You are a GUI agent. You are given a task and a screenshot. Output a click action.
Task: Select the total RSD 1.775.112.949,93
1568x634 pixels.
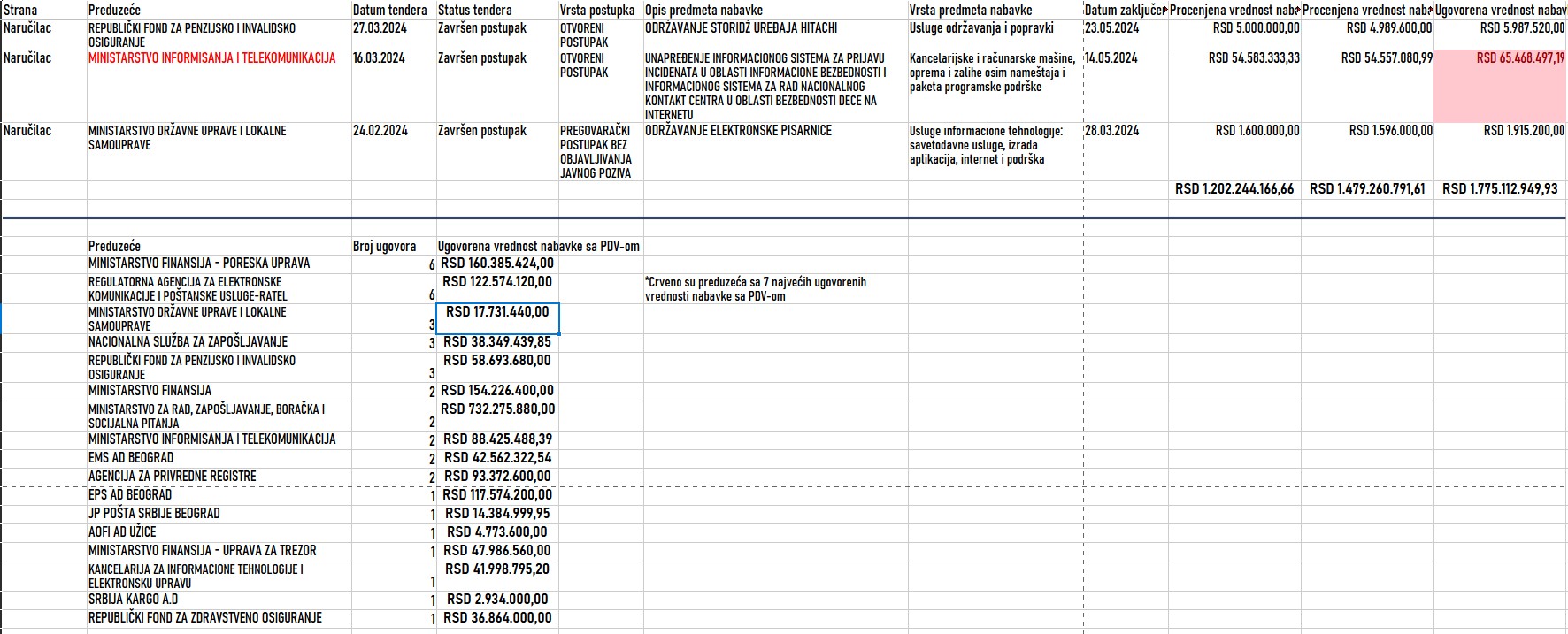[x=1500, y=188]
